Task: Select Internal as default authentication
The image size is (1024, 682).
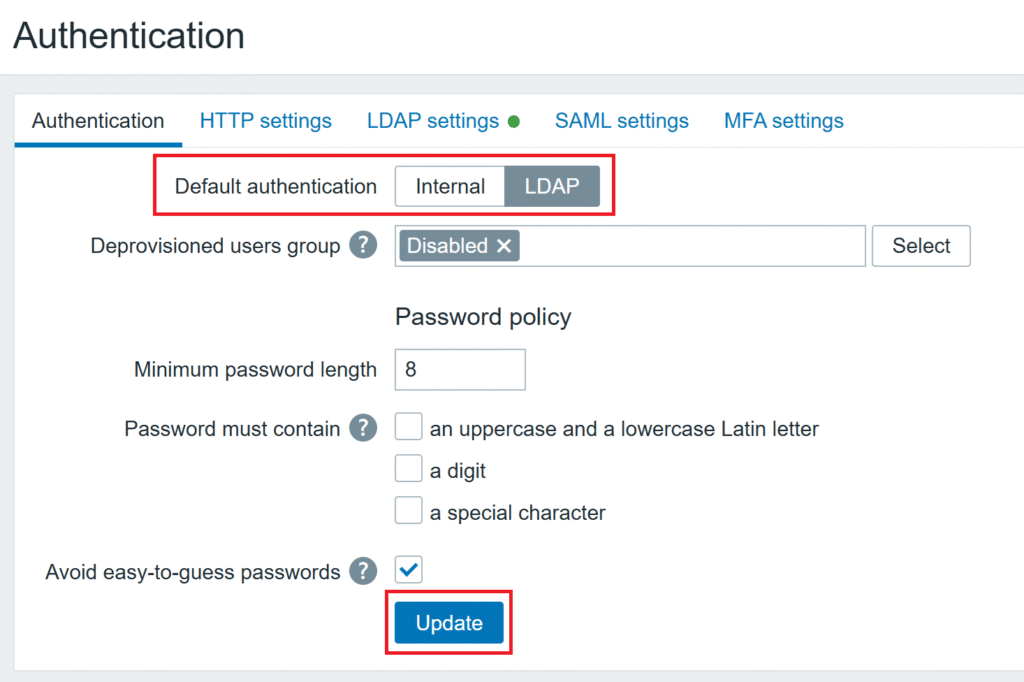Action: pyautogui.click(x=450, y=186)
